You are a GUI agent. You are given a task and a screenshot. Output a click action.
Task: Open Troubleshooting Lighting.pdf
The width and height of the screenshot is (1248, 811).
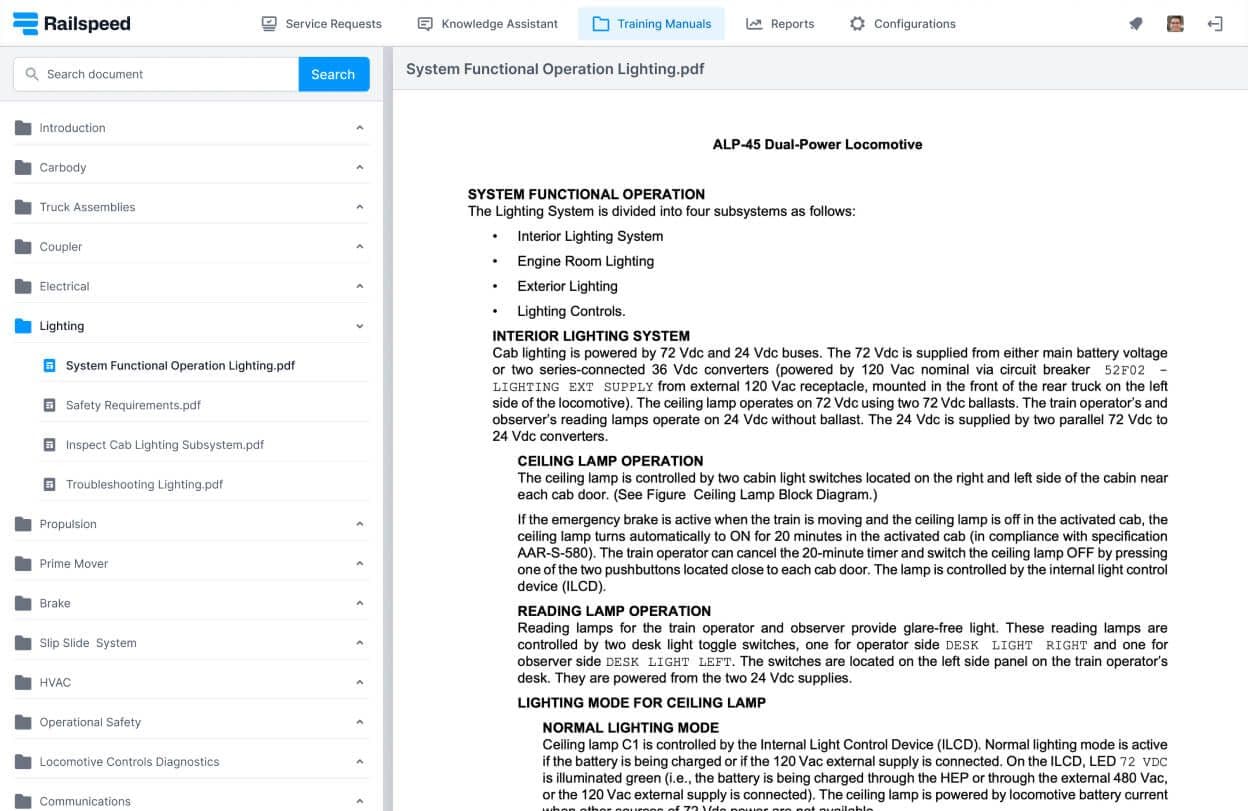(x=144, y=484)
